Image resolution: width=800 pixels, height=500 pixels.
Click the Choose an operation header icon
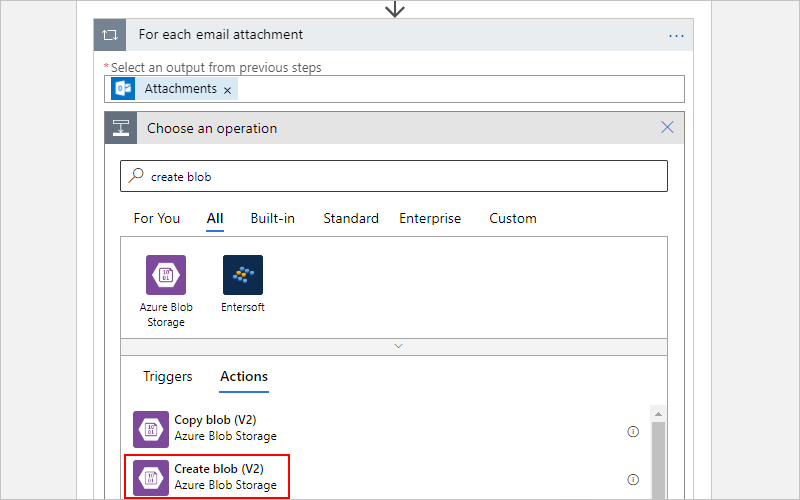121,128
